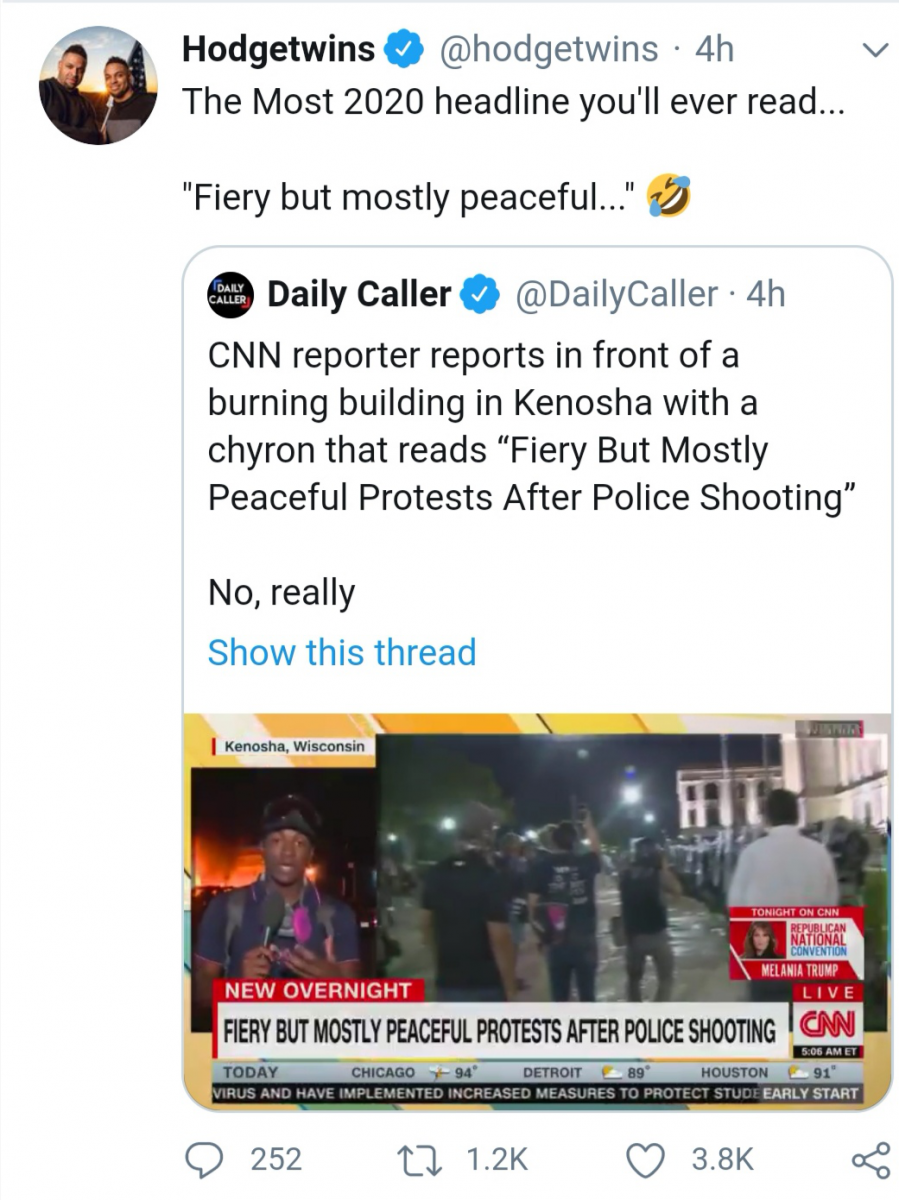Tap the share icon below the tweet
899x1200 pixels.
869,1158
